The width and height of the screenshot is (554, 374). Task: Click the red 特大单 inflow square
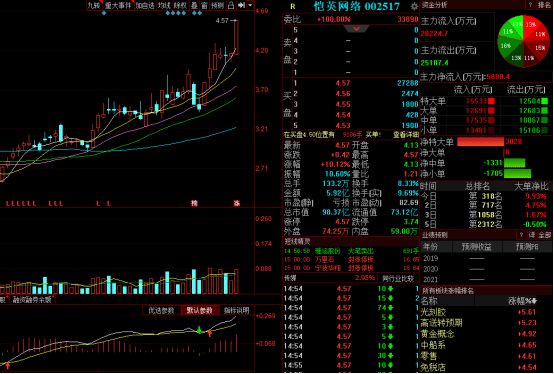tap(491, 101)
